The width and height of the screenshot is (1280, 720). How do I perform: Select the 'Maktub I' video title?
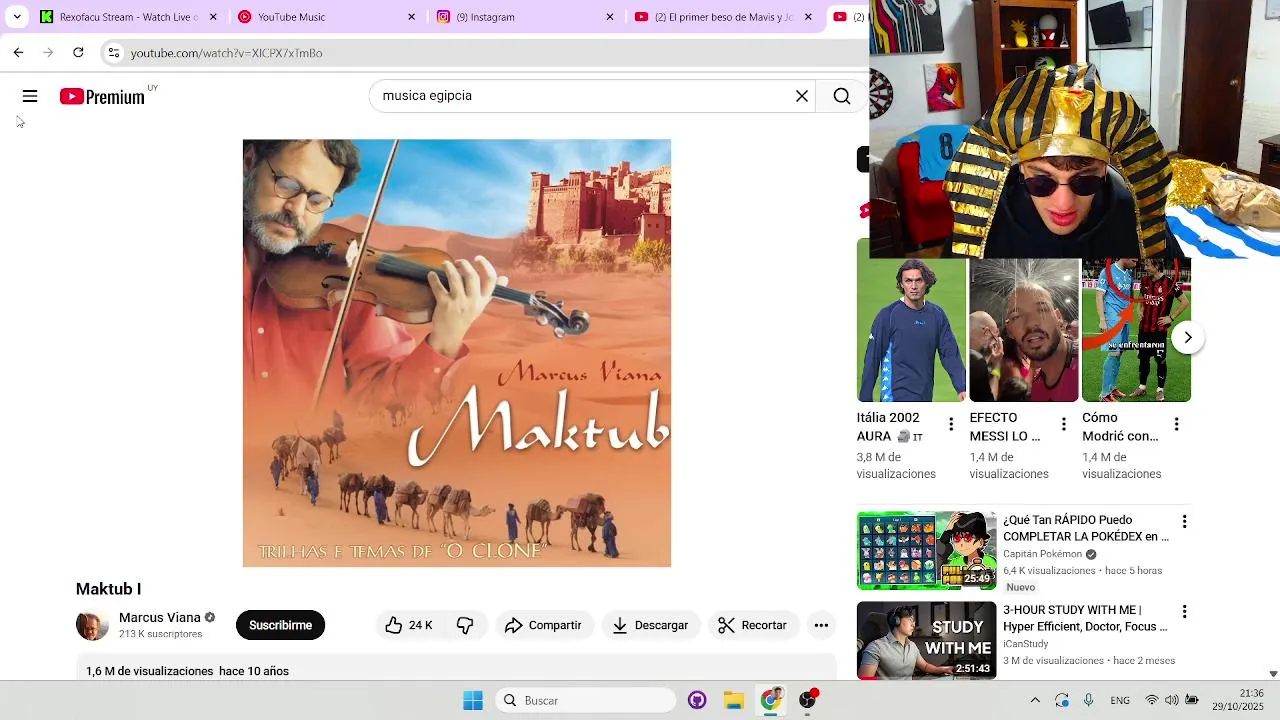109,589
